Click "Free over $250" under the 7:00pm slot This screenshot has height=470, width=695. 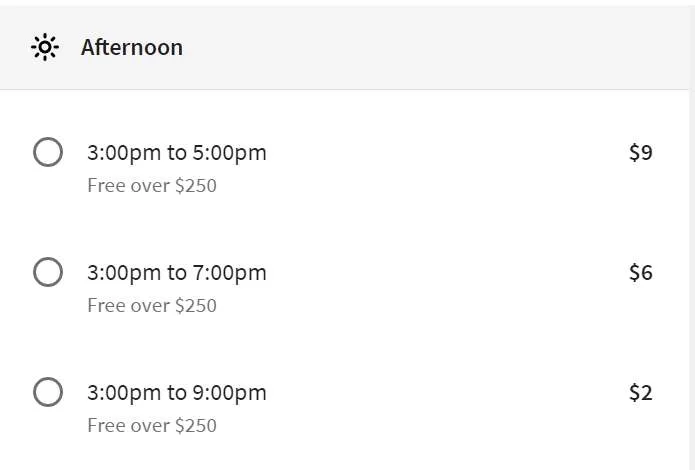click(152, 305)
